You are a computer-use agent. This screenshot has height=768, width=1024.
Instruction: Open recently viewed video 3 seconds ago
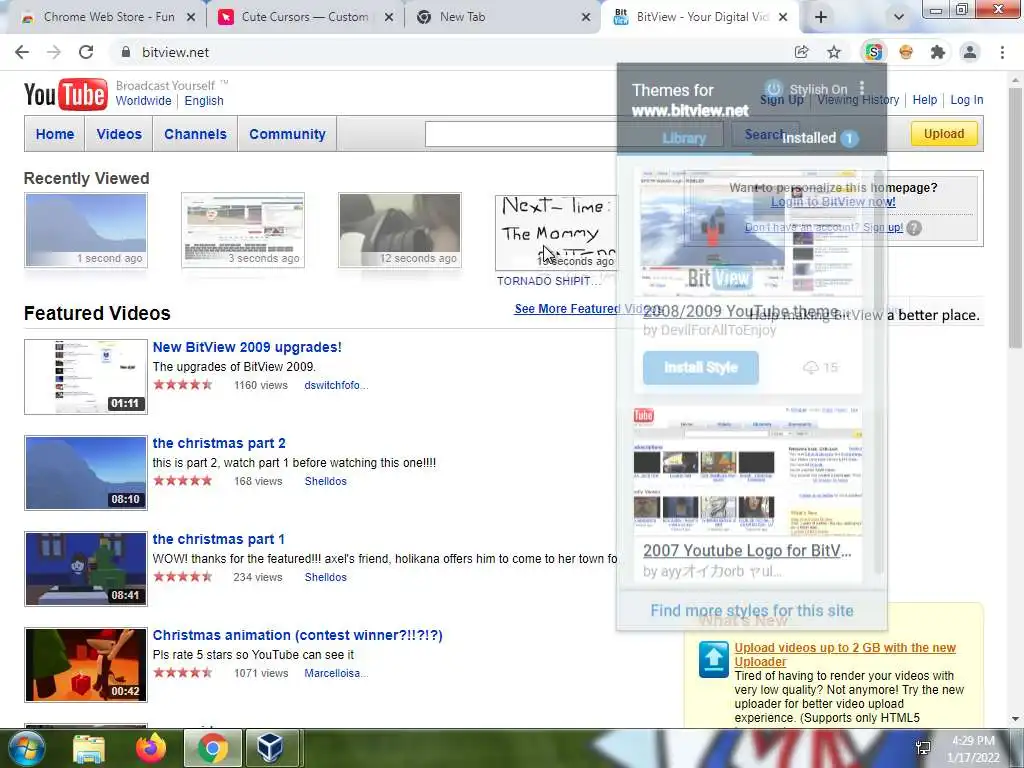(x=243, y=230)
